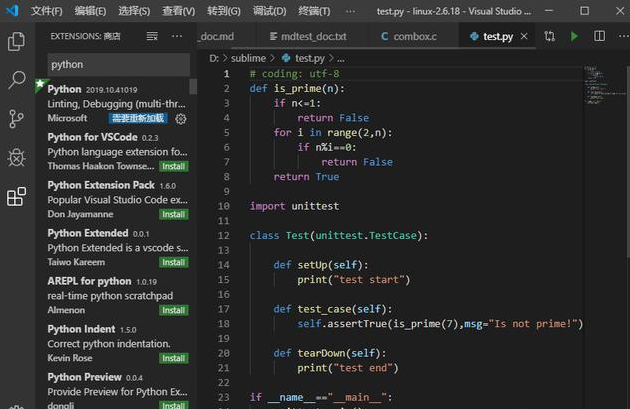The width and height of the screenshot is (630, 409).
Task: Install the AREPL for python extension
Action: click(174, 310)
